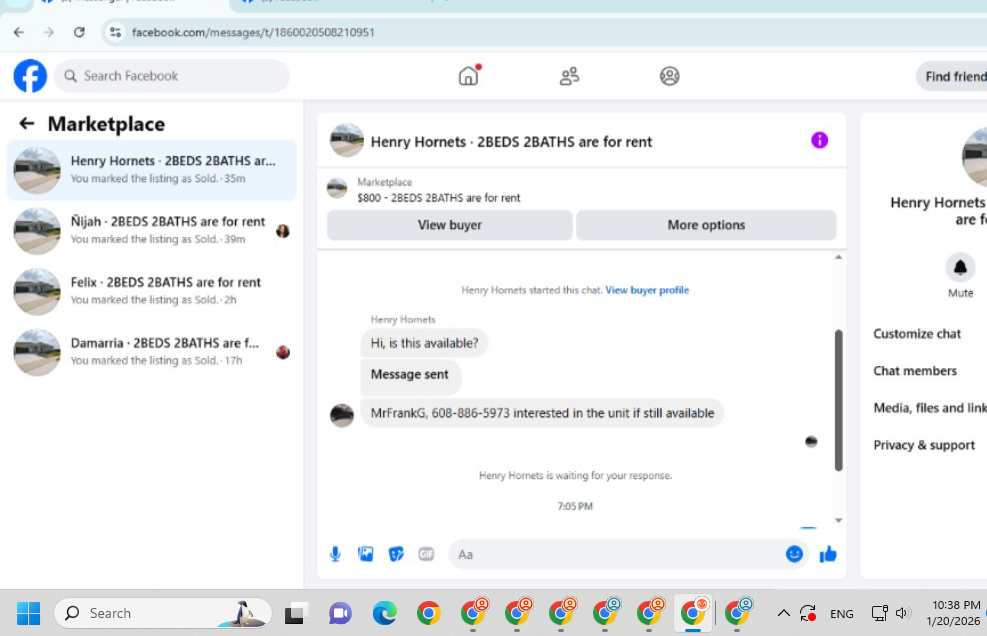
Task: Click scroll-up arrow of chat
Action: pyautogui.click(x=838, y=257)
